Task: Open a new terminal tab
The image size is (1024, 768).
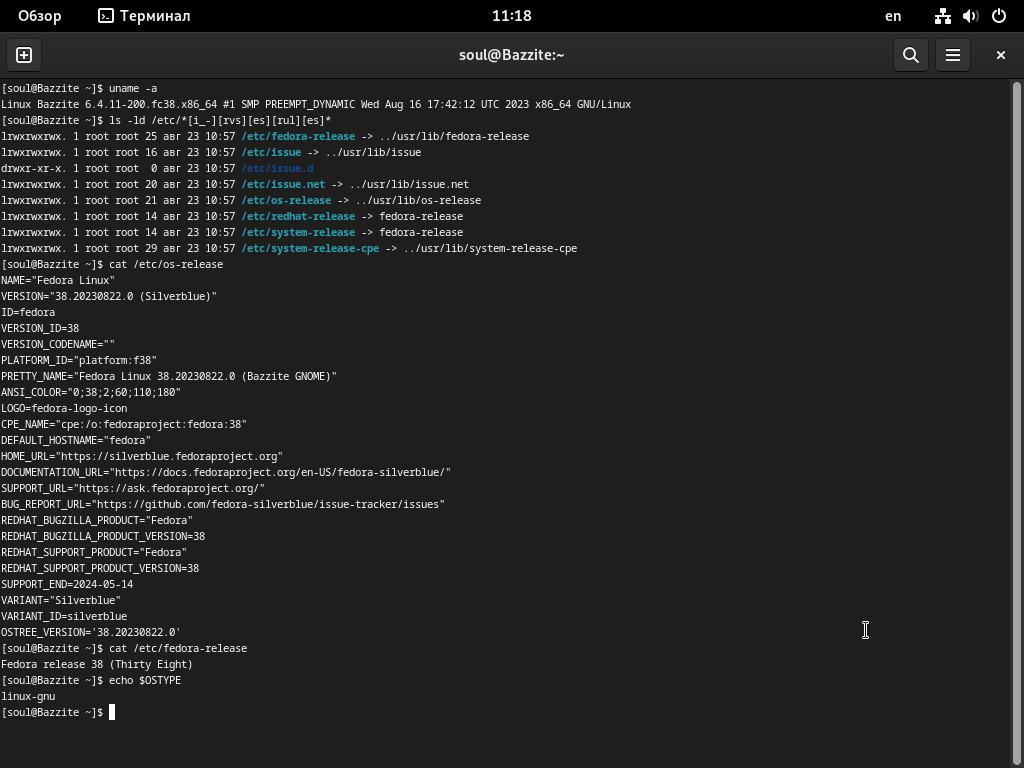Action: [x=24, y=55]
